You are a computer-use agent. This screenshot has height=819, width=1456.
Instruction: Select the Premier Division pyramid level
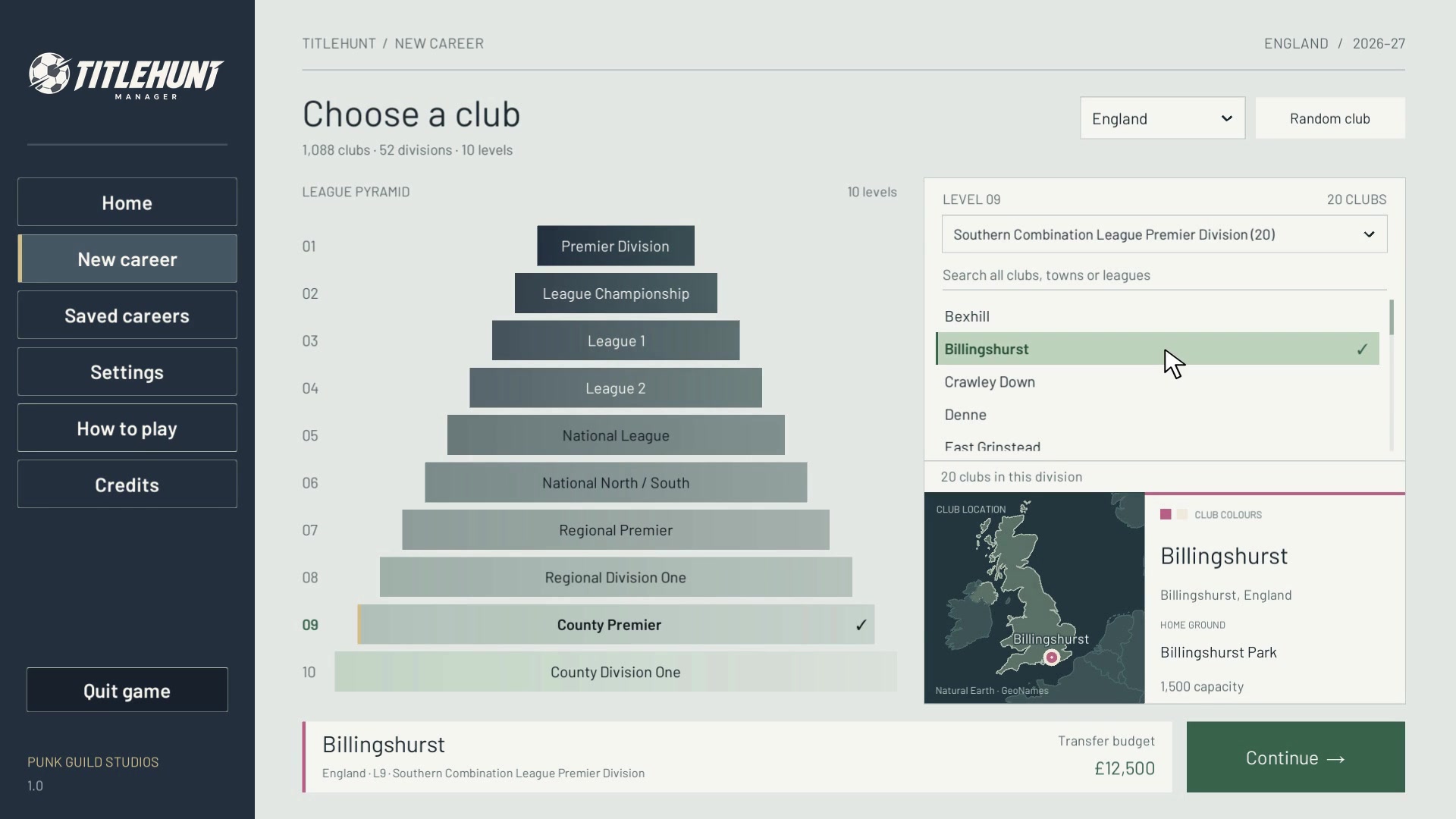click(x=616, y=246)
